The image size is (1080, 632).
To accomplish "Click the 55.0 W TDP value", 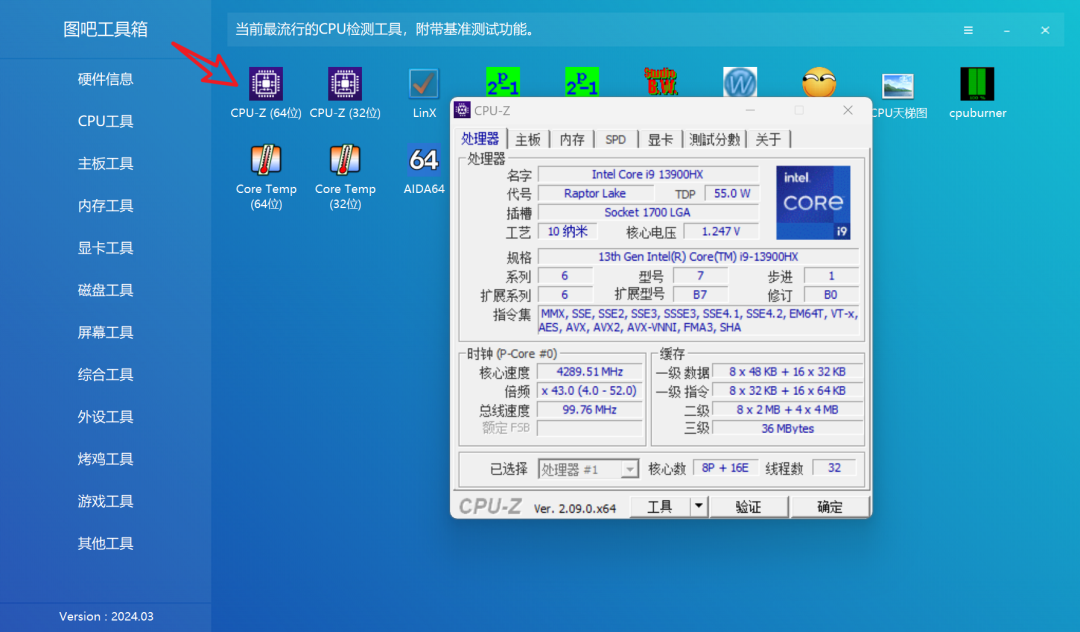I will pos(731,193).
